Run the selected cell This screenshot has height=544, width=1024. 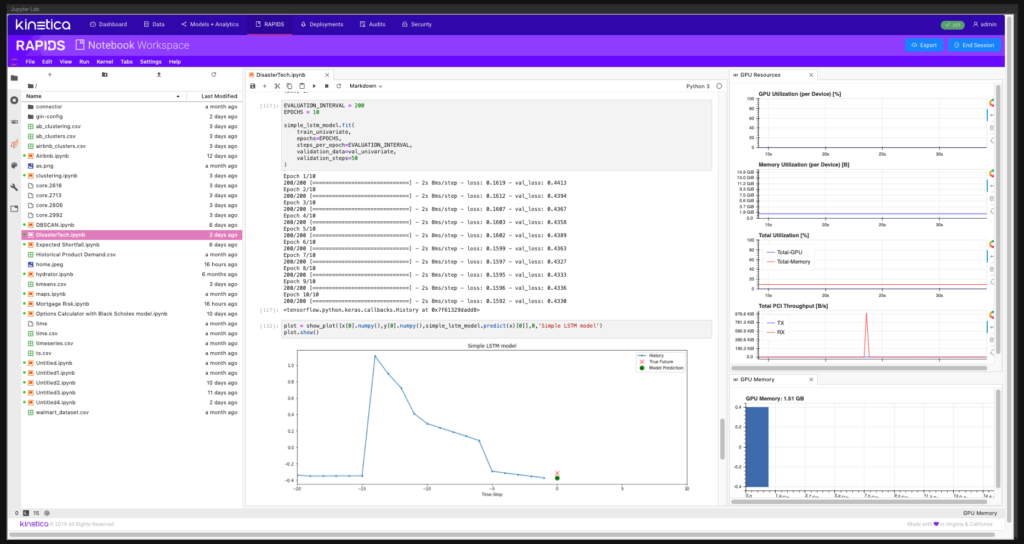point(313,86)
